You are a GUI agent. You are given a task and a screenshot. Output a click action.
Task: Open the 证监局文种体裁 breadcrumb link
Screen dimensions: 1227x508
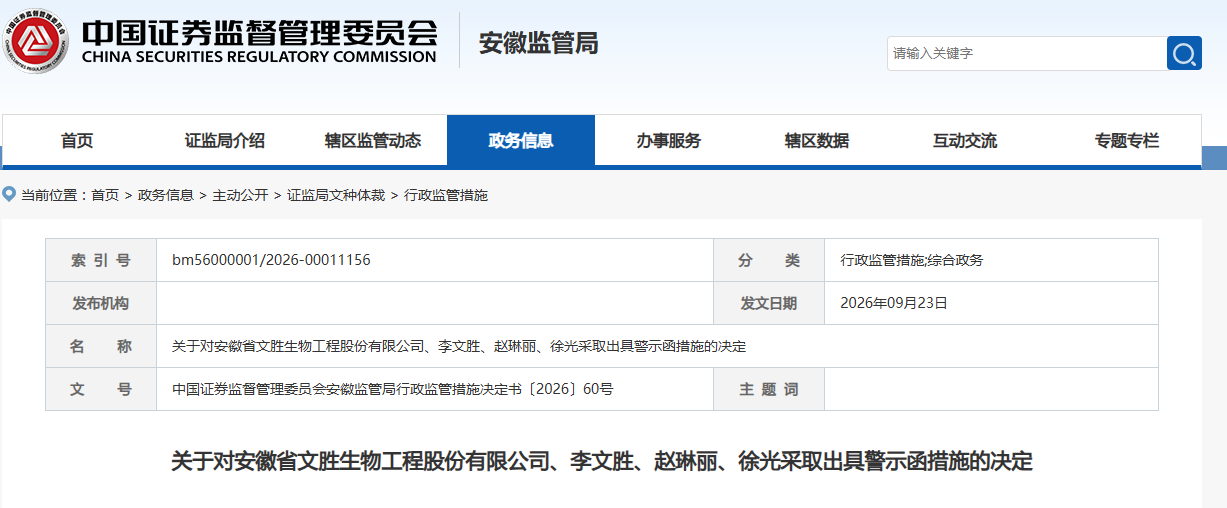tap(336, 195)
